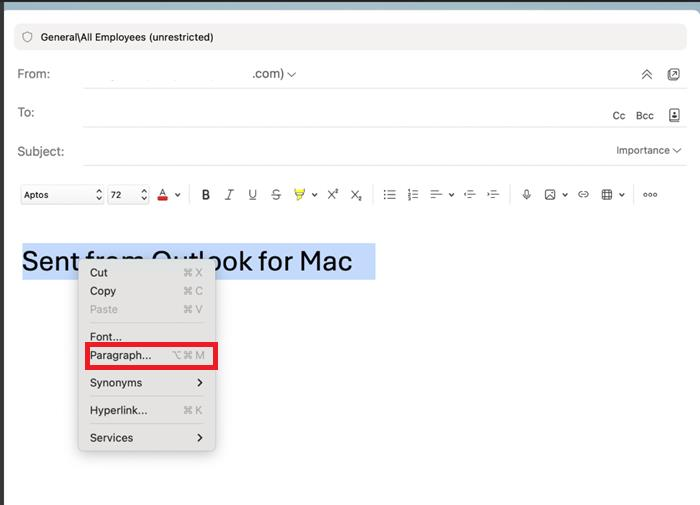Insert a bulleted list
Screen dimensions: 700x505
[x=389, y=195]
